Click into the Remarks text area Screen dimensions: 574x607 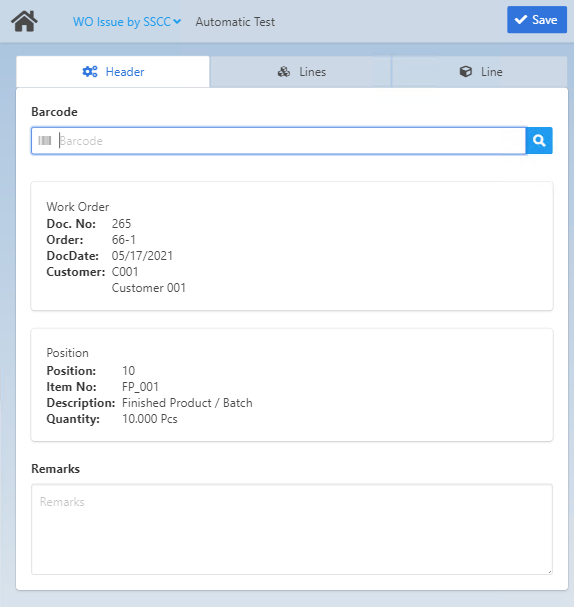[292, 529]
